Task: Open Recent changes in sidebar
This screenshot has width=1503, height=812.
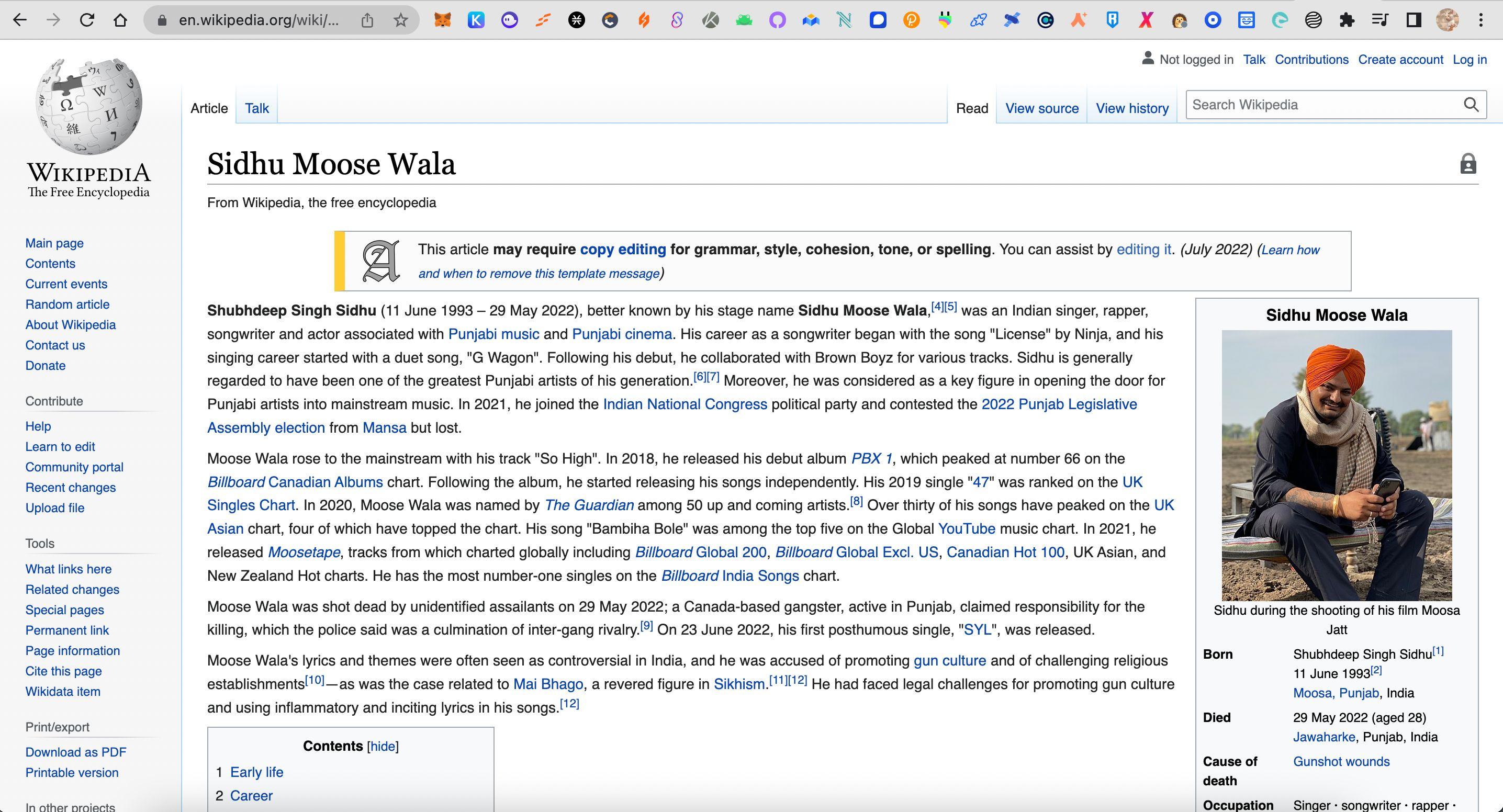Action: (70, 488)
